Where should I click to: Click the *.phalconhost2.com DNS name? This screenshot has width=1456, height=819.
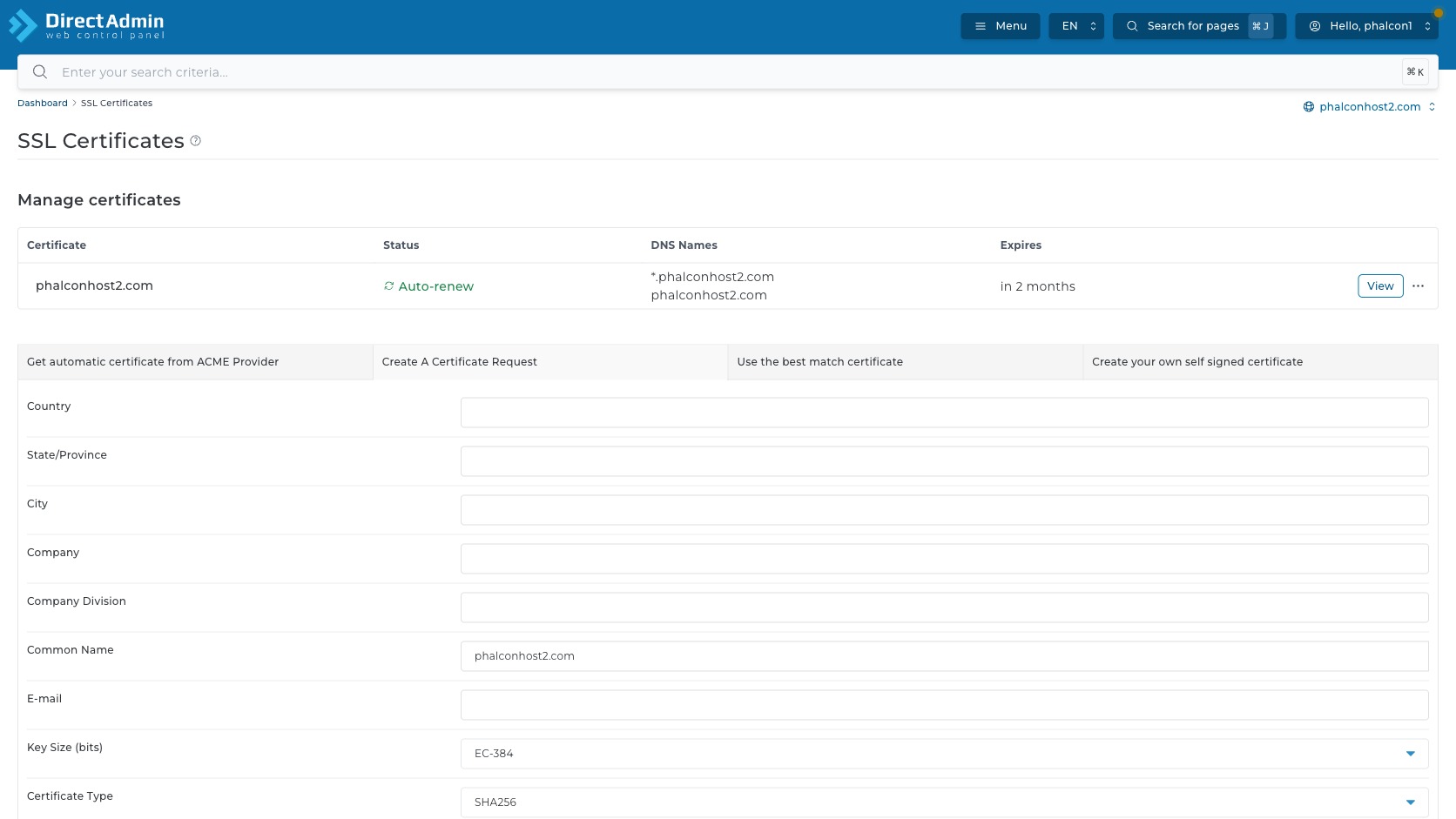point(712,277)
